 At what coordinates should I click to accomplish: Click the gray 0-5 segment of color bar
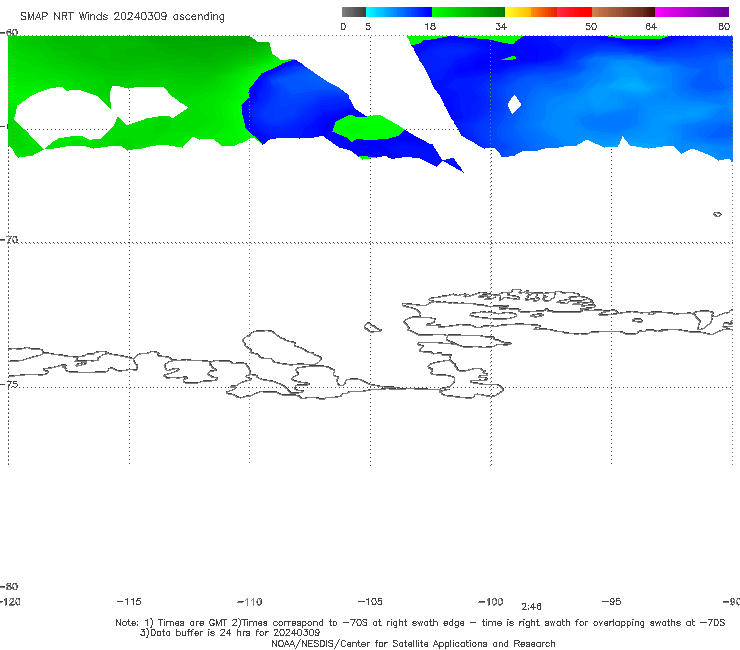coord(354,12)
